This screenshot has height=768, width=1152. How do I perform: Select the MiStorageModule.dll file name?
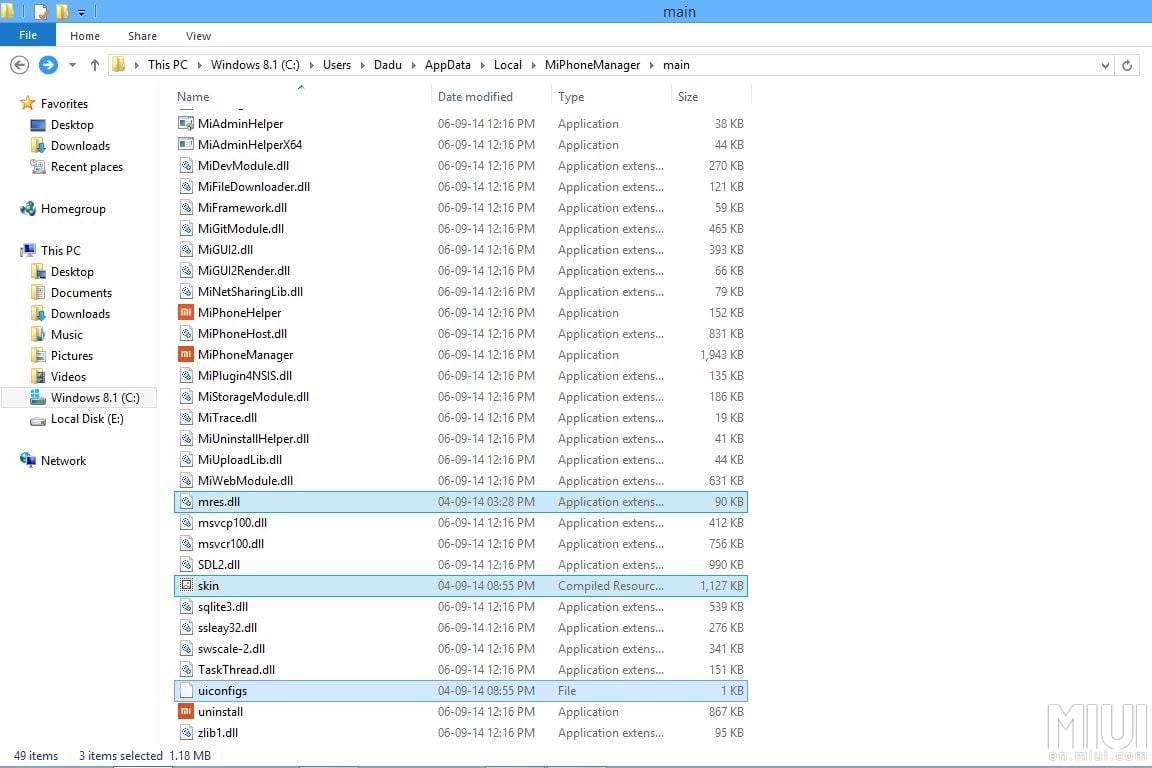tap(253, 396)
